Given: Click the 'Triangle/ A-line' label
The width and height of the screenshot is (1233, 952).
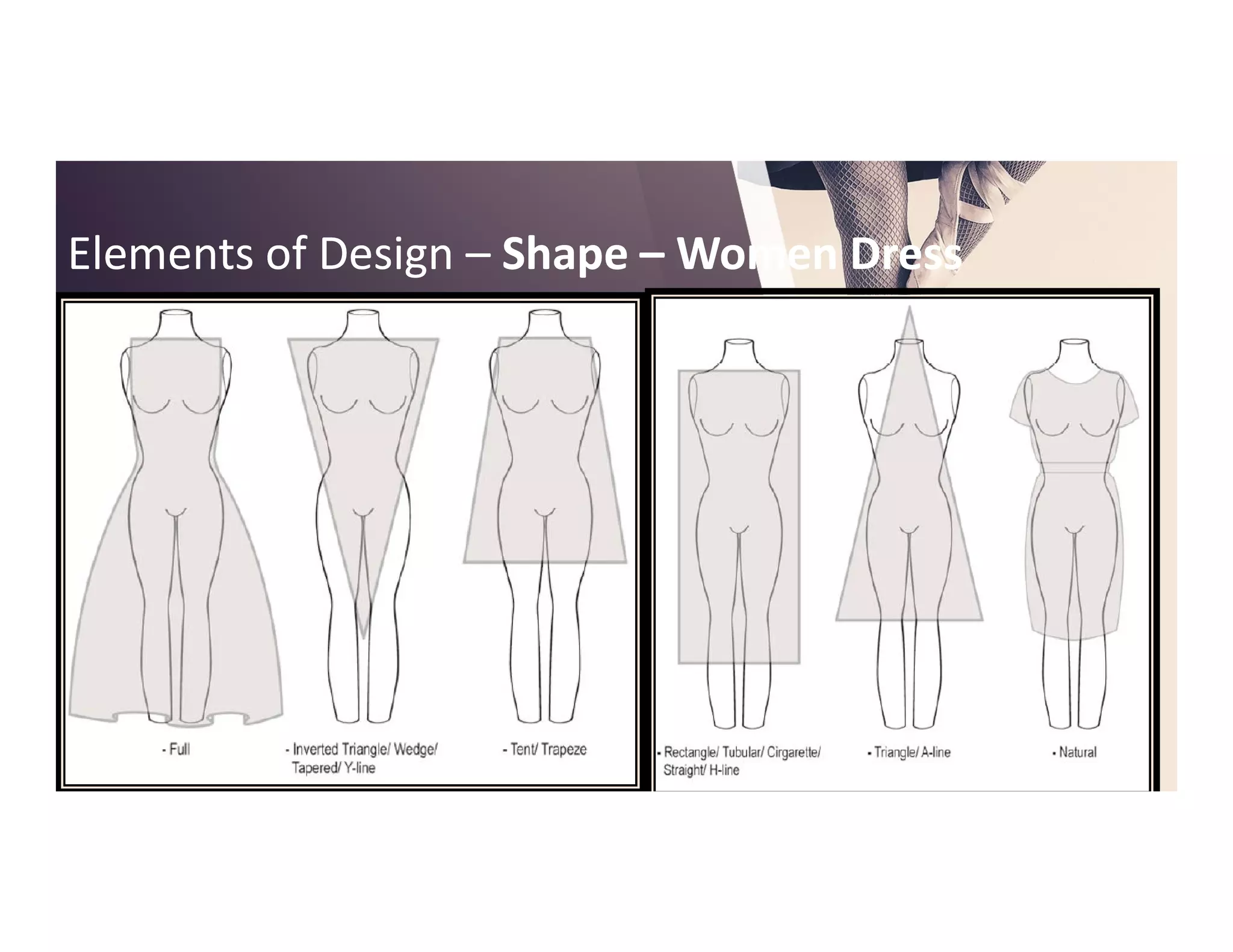Looking at the screenshot, I should click(x=909, y=752).
